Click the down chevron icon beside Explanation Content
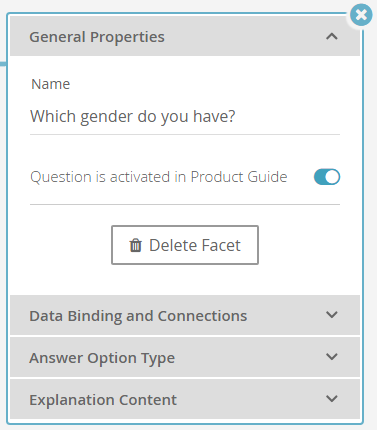Viewport: 377px width, 430px height. click(x=332, y=399)
